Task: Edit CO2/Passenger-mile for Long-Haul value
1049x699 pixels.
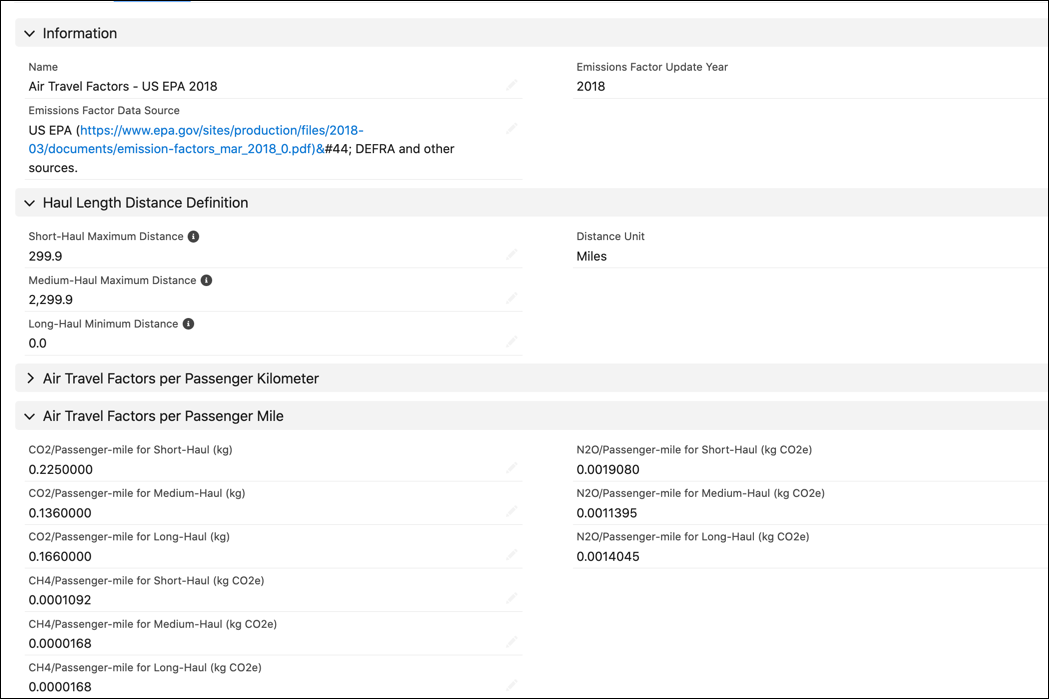Action: [512, 555]
